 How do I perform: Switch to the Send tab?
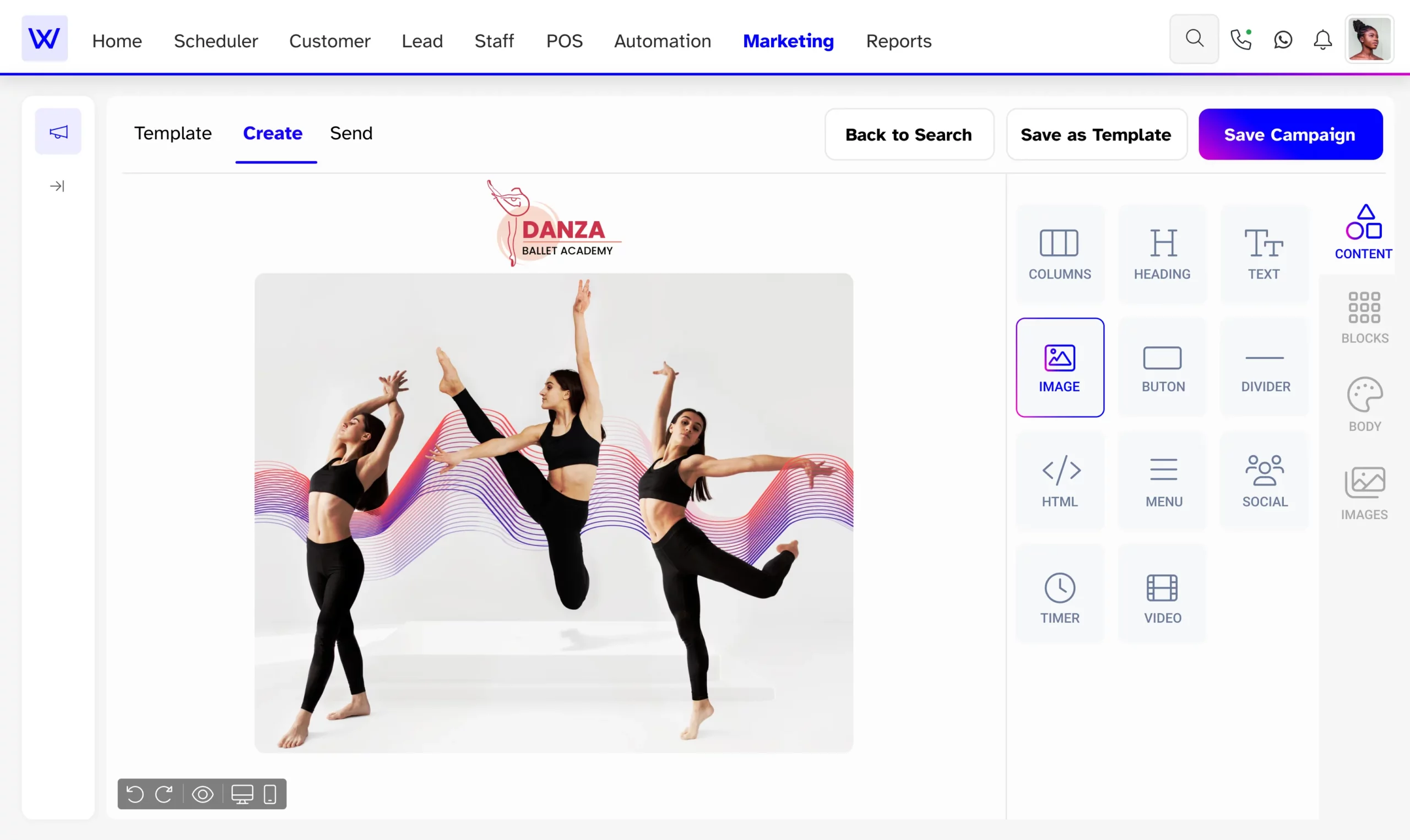[x=351, y=134]
